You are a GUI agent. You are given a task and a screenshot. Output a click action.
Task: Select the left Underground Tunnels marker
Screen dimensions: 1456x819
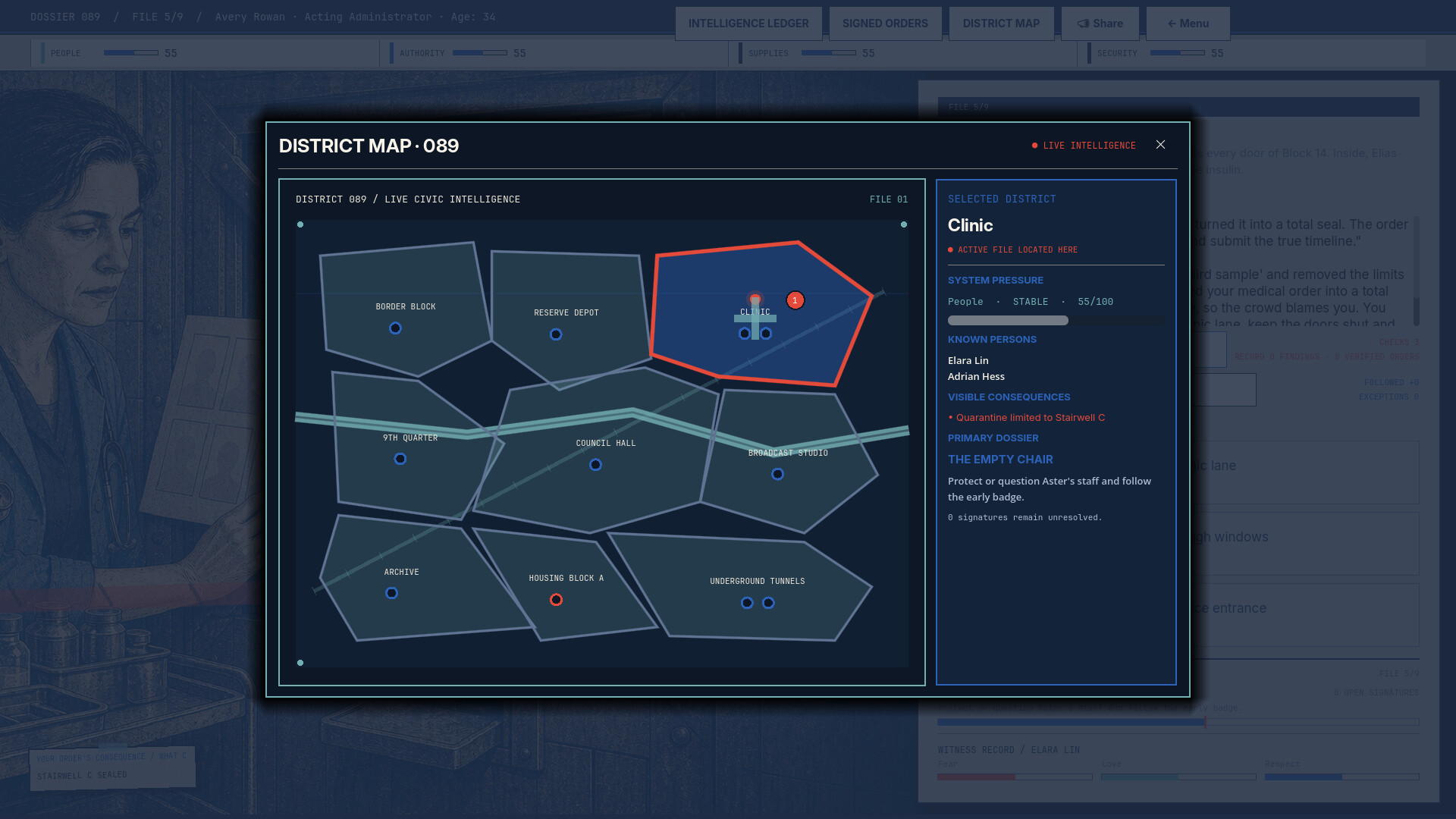tap(747, 603)
